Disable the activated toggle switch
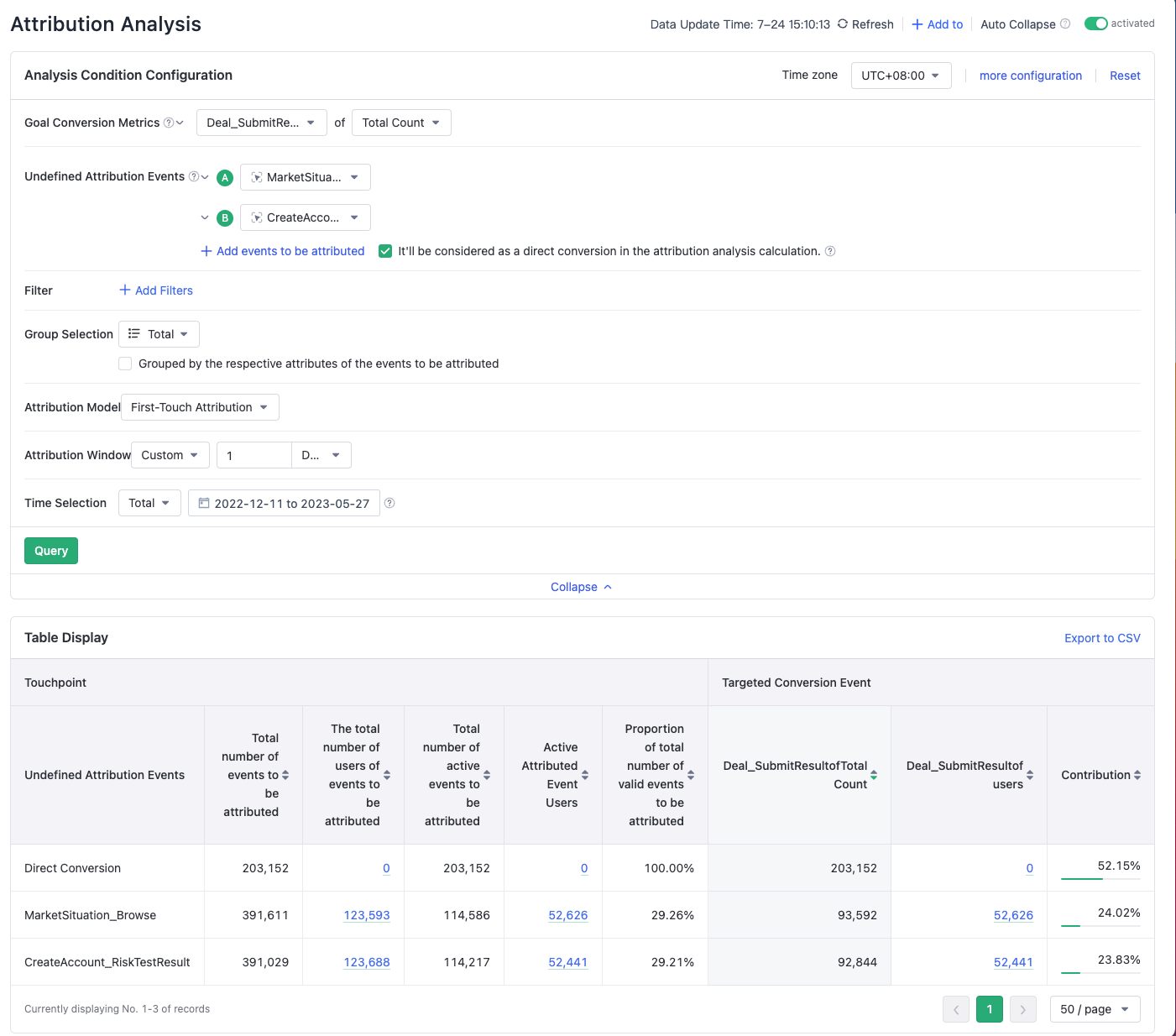The image size is (1176, 1036). [x=1096, y=24]
